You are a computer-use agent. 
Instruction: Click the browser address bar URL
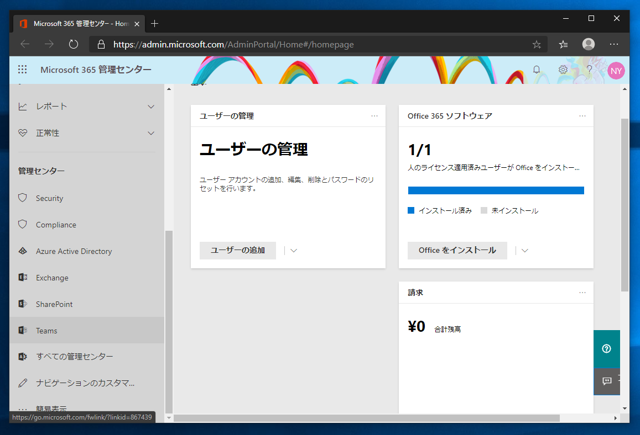point(233,44)
